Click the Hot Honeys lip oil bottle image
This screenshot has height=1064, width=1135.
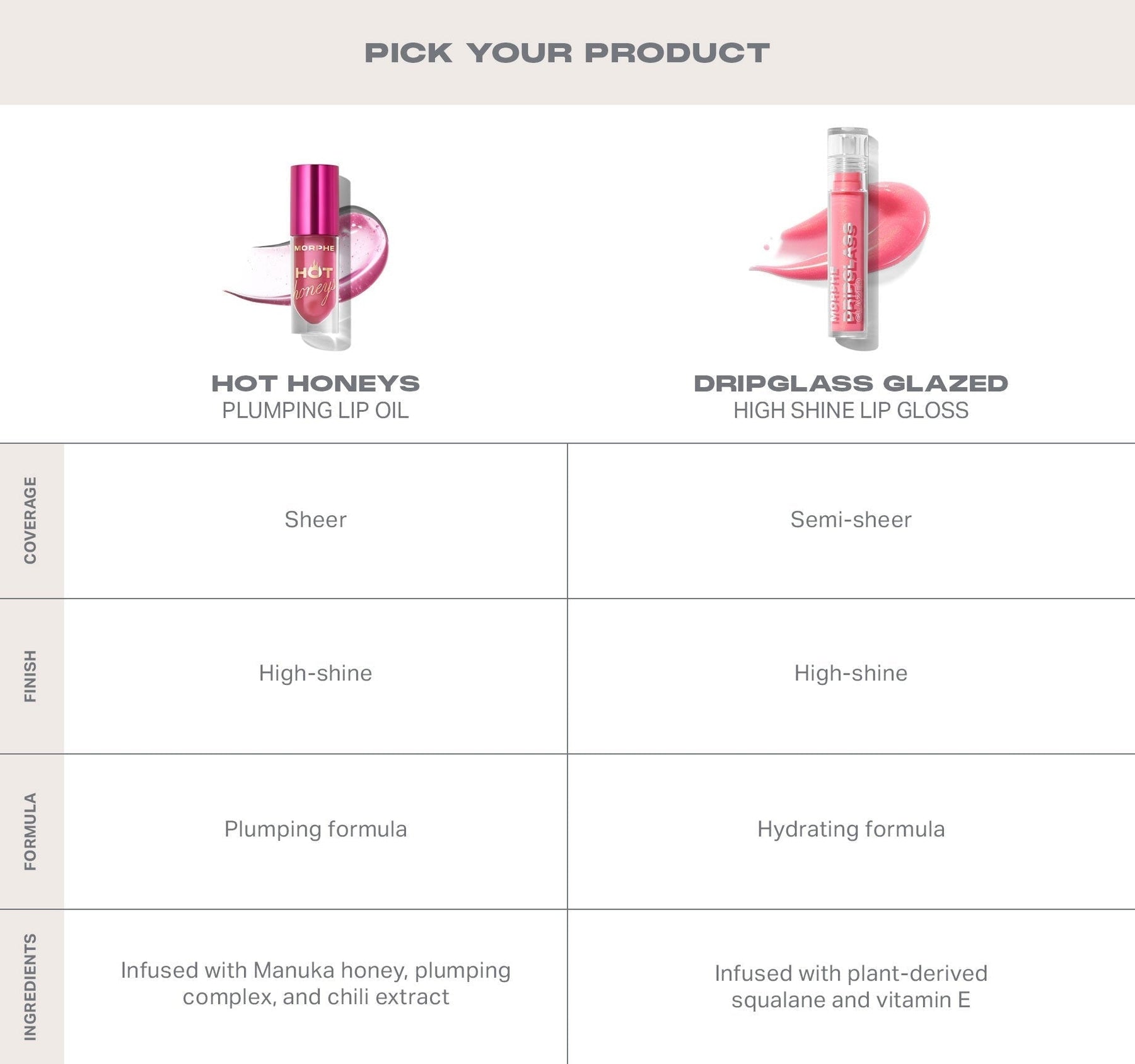[x=315, y=252]
